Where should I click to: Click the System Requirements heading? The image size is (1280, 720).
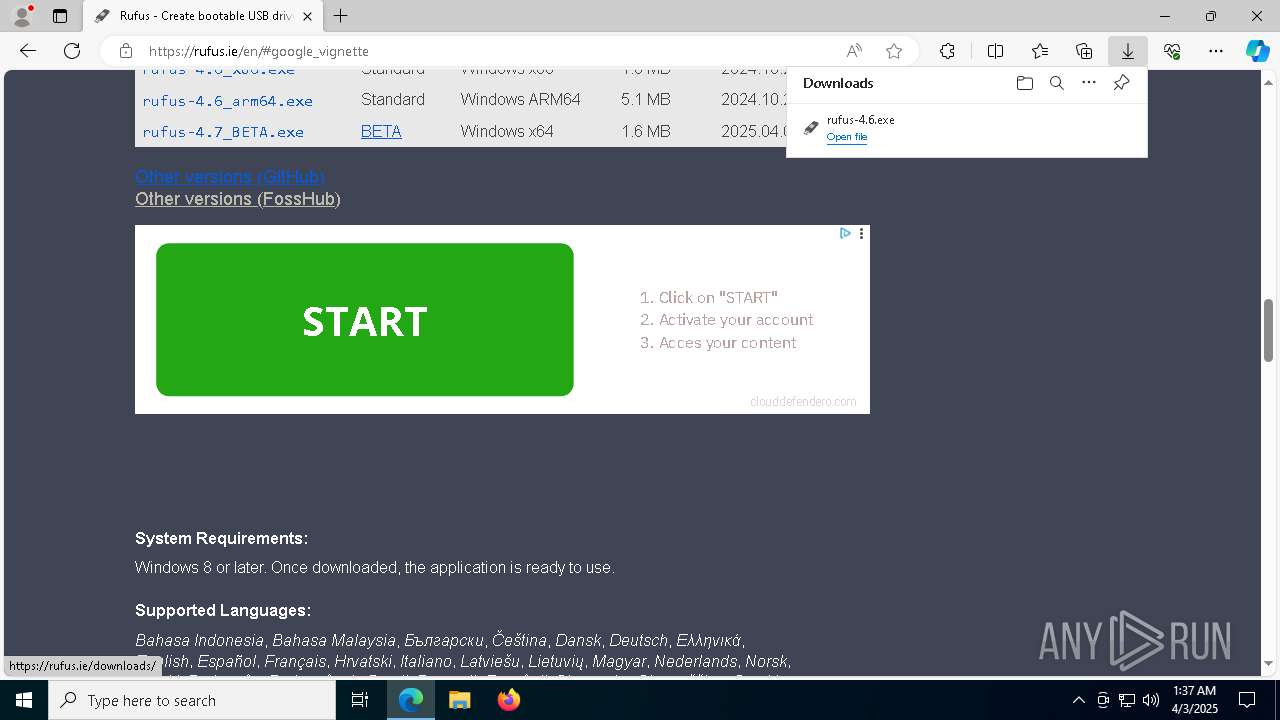click(221, 538)
